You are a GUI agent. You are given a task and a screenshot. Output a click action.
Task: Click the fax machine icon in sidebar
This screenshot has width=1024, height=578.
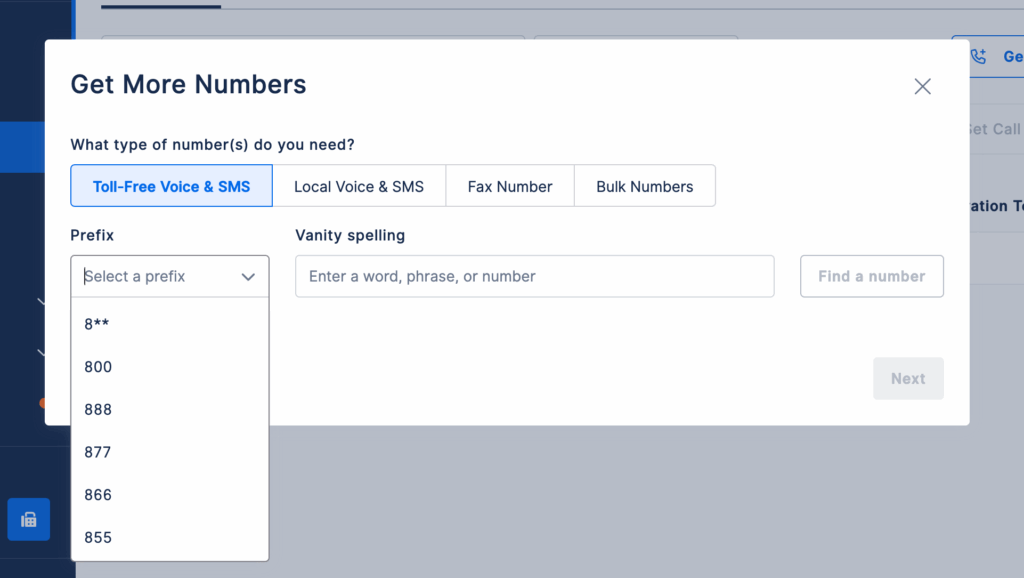click(x=28, y=519)
